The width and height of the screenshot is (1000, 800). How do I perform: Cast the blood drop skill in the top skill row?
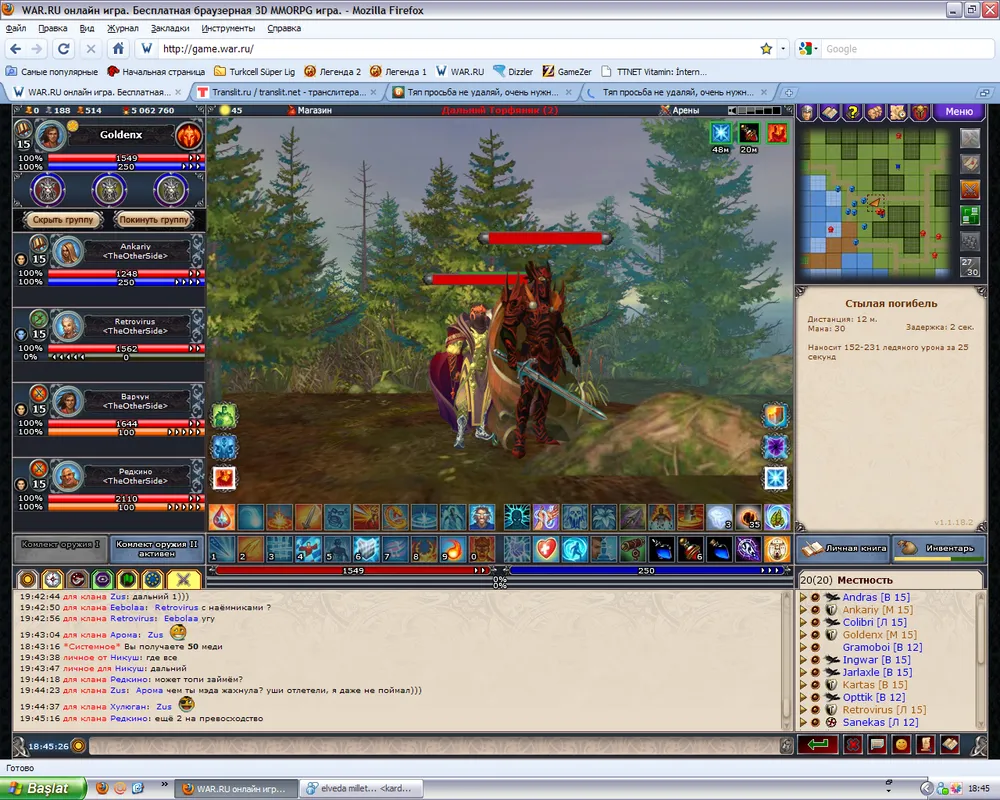pos(223,517)
